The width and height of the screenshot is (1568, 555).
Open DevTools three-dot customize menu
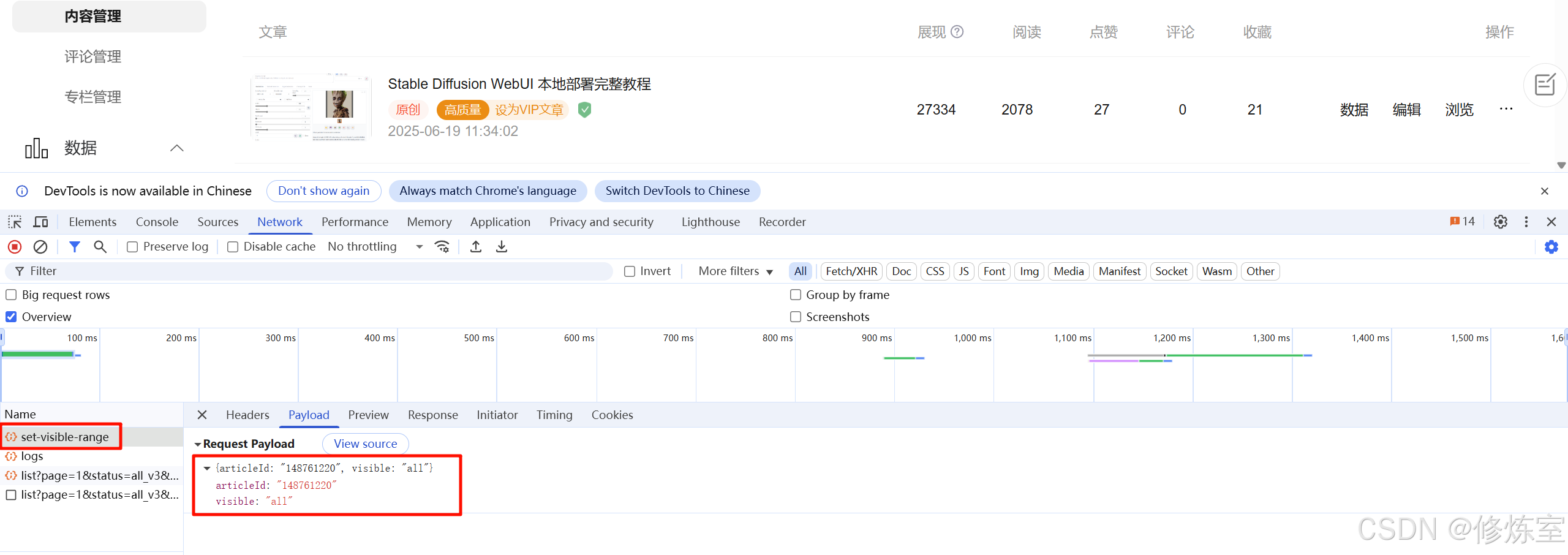1526,222
